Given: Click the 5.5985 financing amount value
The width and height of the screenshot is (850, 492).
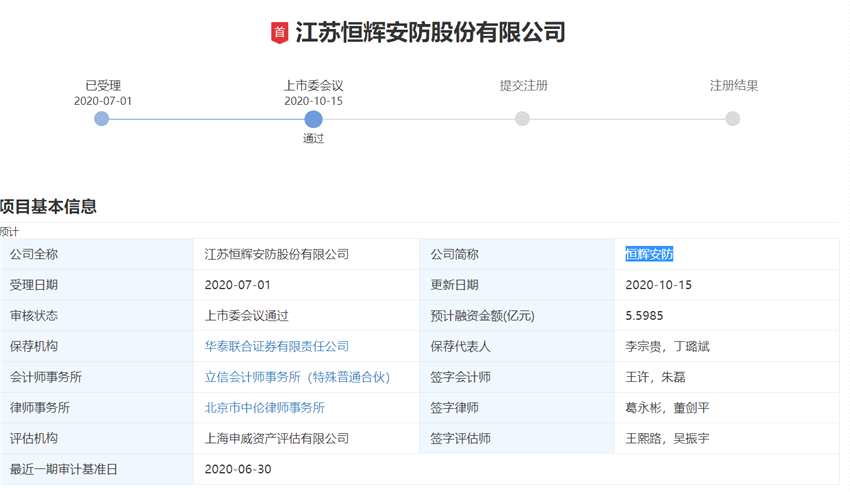Looking at the screenshot, I should (x=644, y=316).
